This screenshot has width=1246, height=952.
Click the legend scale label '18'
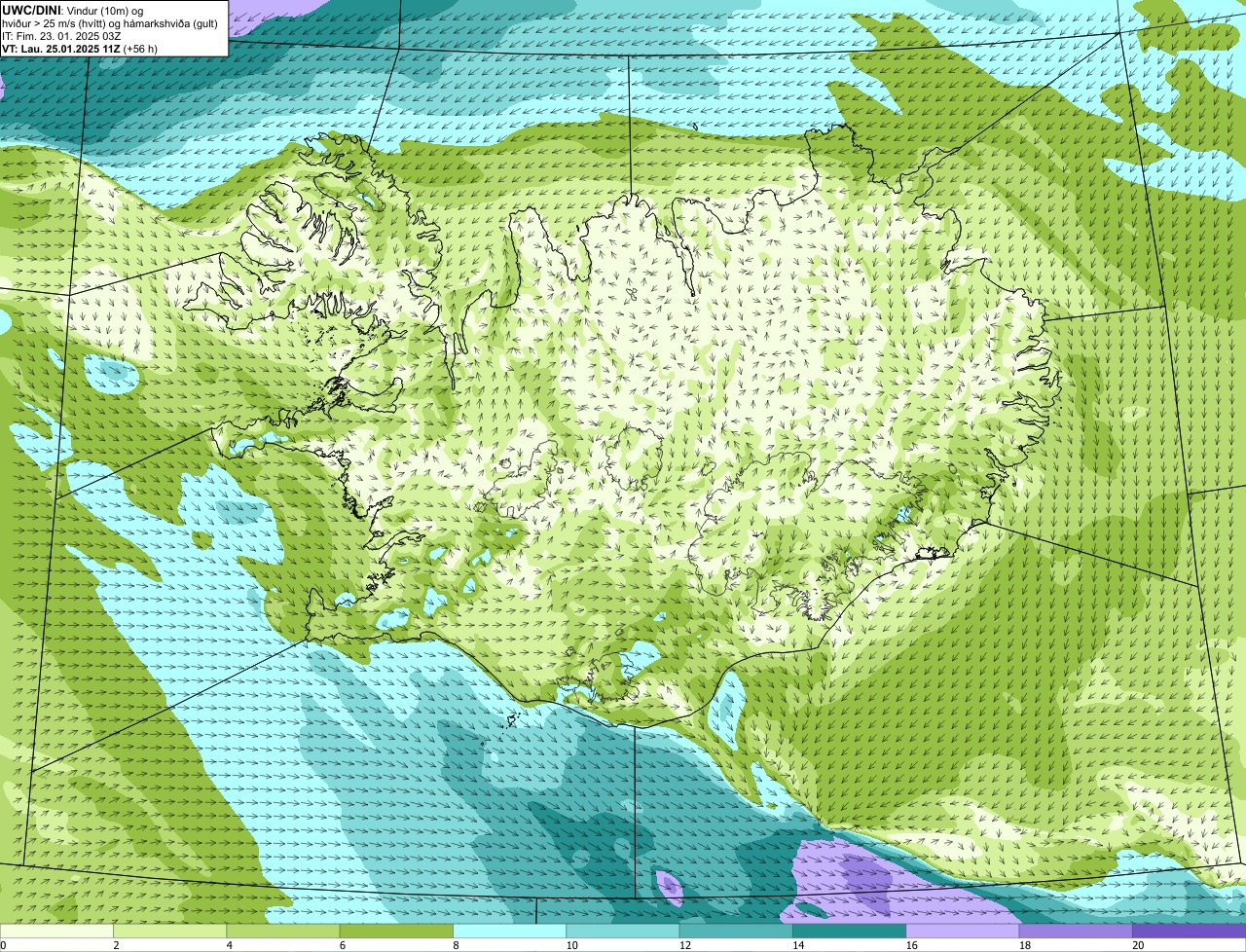pos(1024,945)
